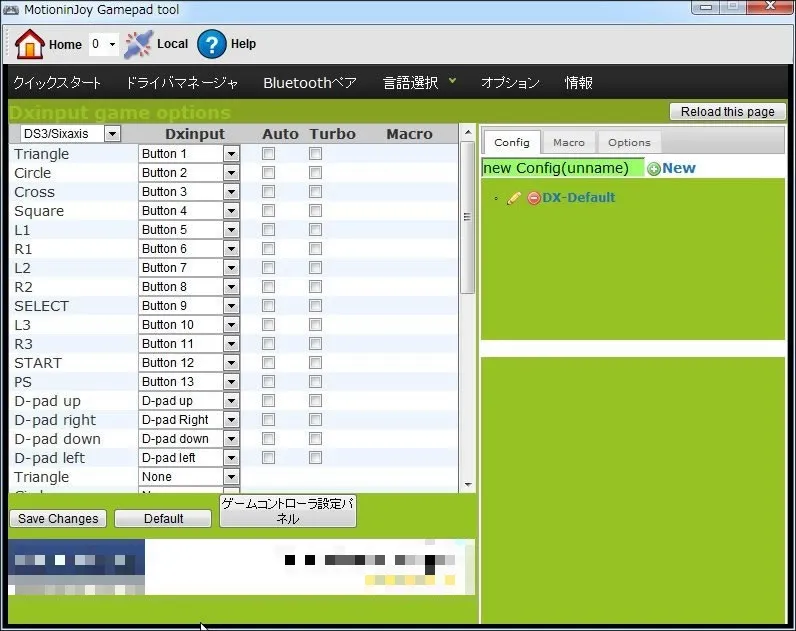This screenshot has height=631, width=796.
Task: Open the ドライバマネージャ menu item
Action: click(182, 83)
